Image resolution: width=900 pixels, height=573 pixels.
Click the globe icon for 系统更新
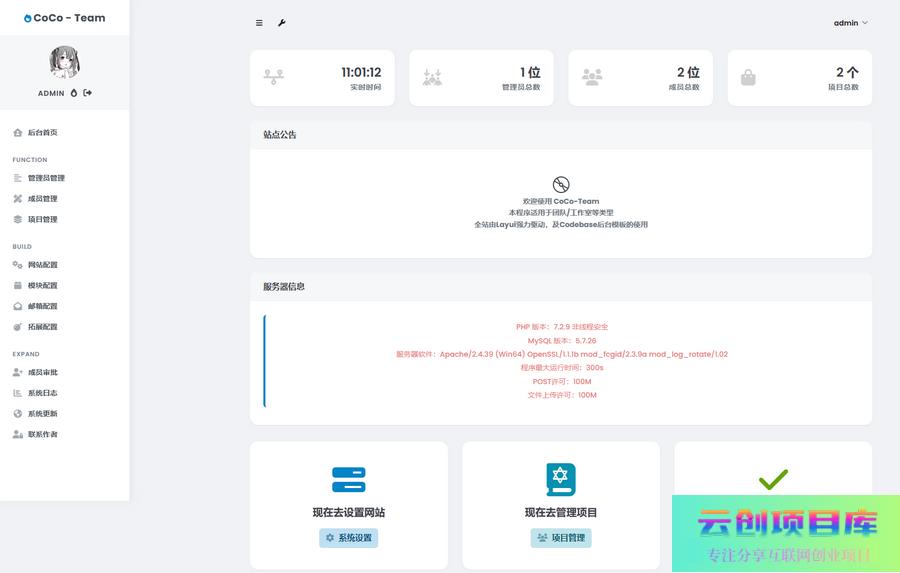[17, 414]
